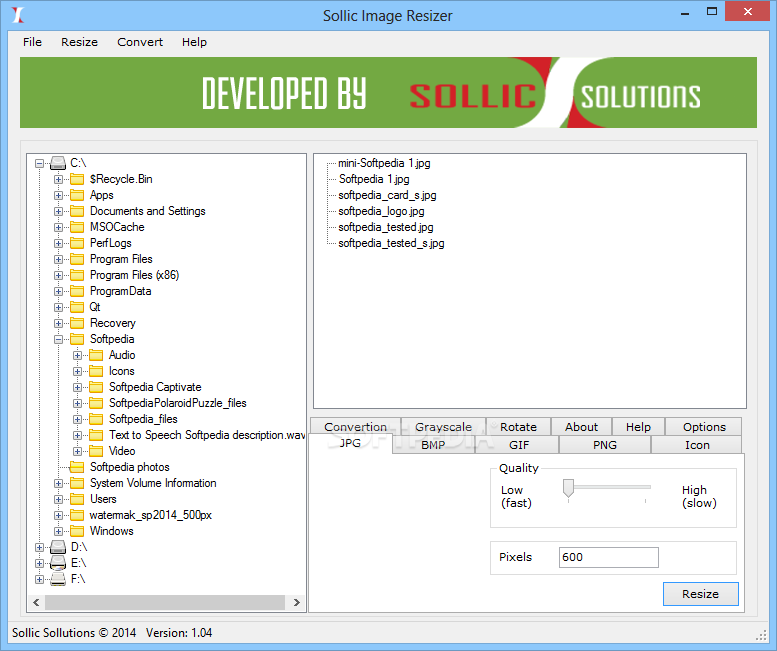Select the PNG format tab
The image size is (777, 651).
605,445
